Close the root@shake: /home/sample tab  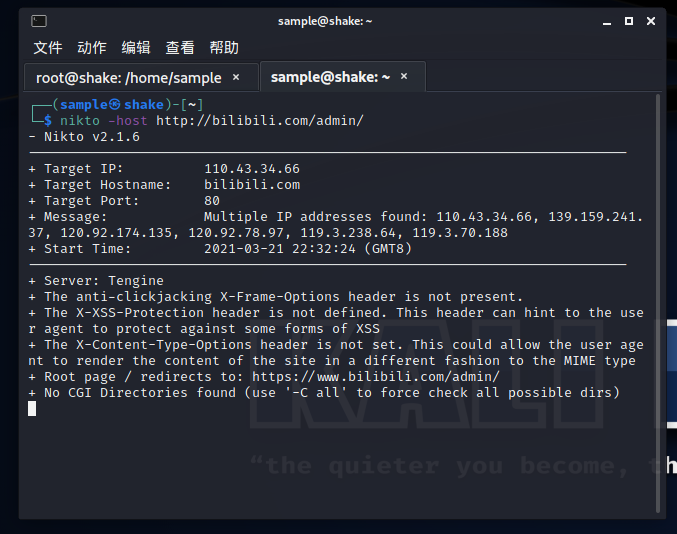point(236,77)
